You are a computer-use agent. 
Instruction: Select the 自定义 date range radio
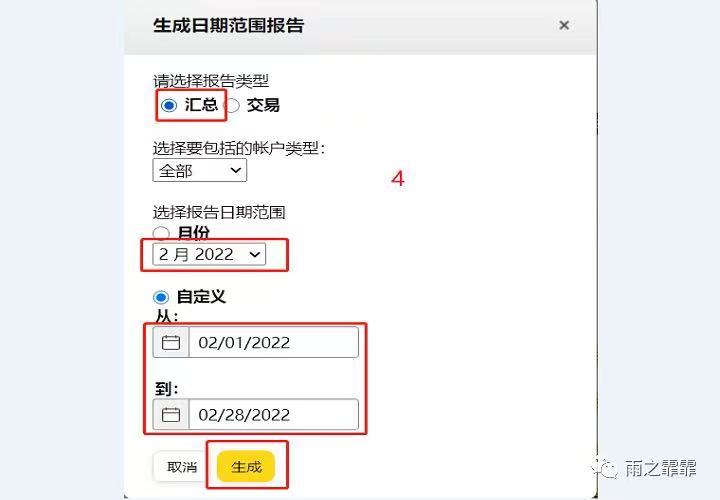[x=161, y=297]
